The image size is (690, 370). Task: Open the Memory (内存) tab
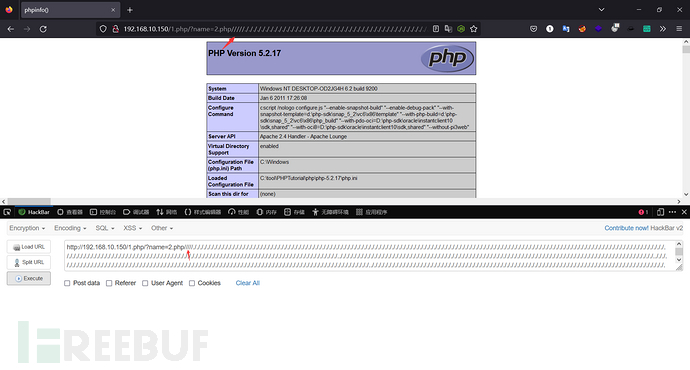coord(267,212)
